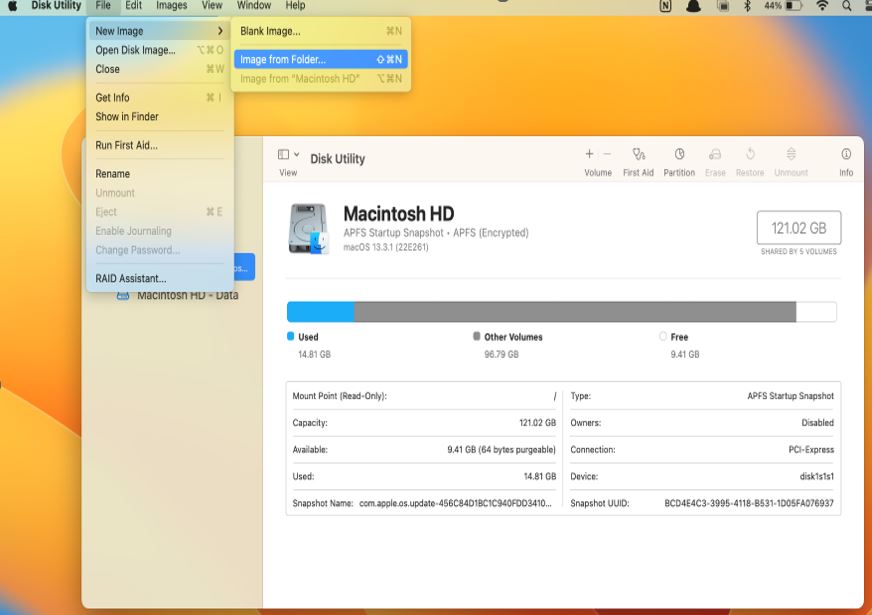The width and height of the screenshot is (872, 615).
Task: Select the Erase tool in toolbar
Action: tap(714, 158)
